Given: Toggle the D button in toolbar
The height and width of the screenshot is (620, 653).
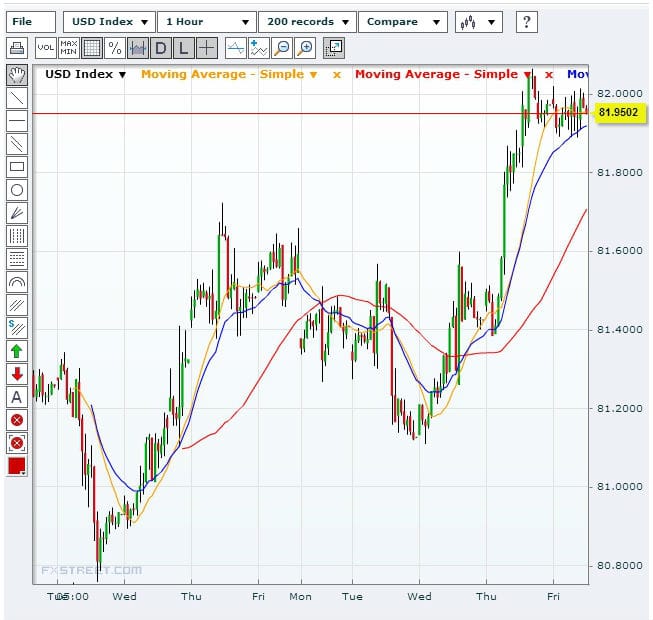Looking at the screenshot, I should click(161, 48).
